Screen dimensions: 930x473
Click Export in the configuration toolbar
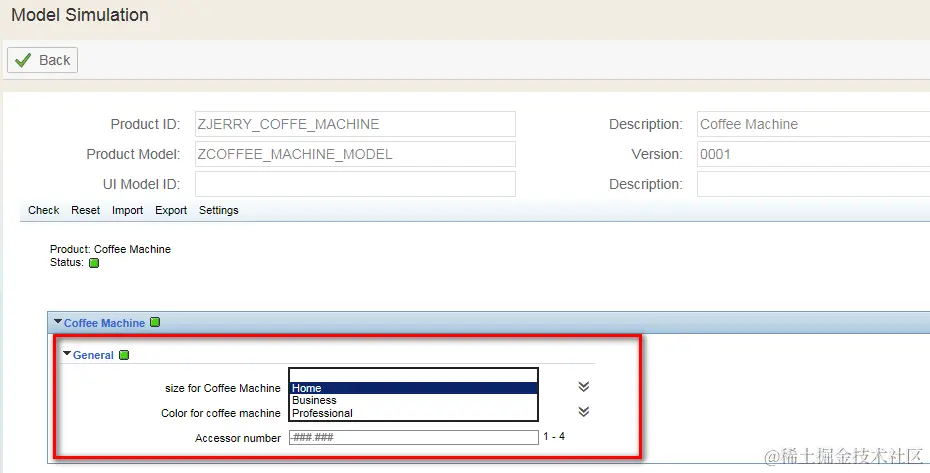171,210
